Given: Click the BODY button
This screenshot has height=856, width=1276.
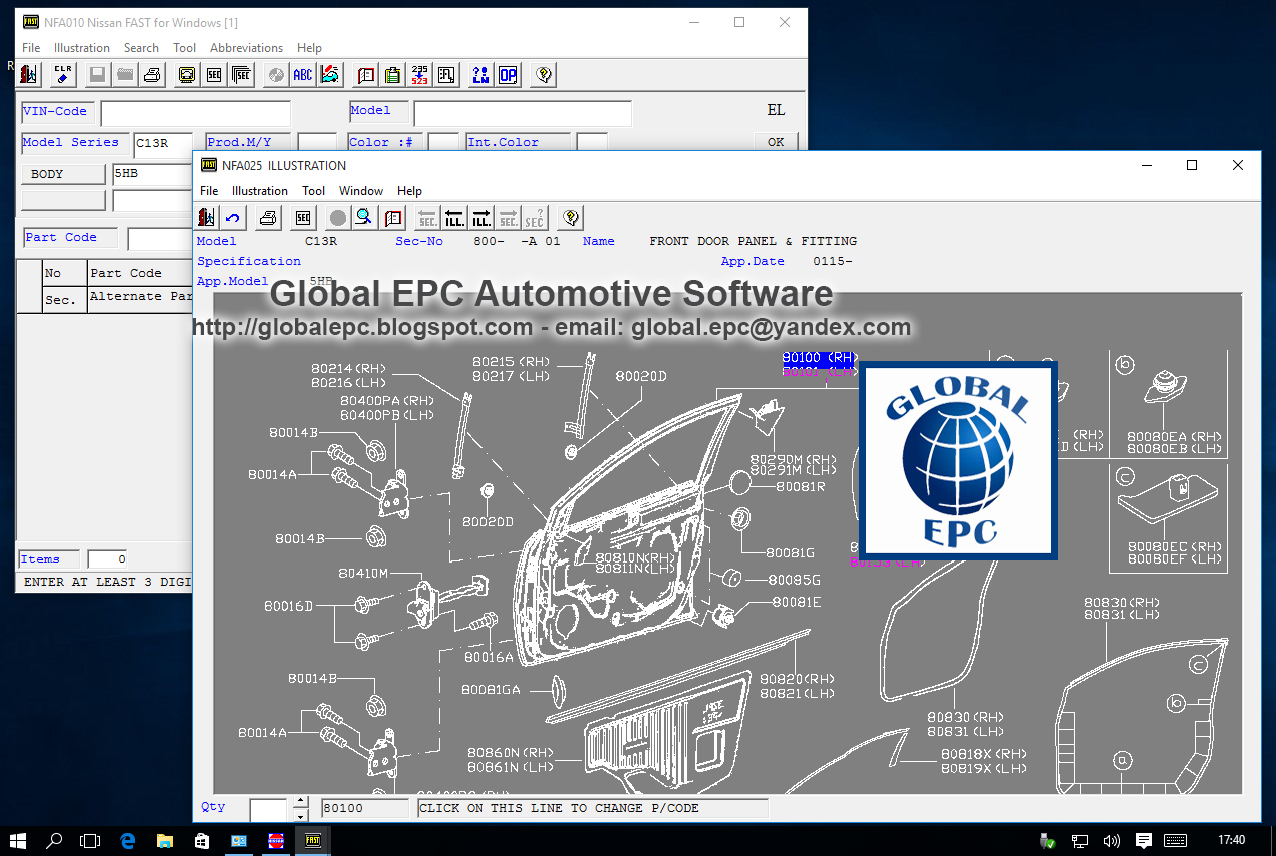Looking at the screenshot, I should pyautogui.click(x=63, y=174).
